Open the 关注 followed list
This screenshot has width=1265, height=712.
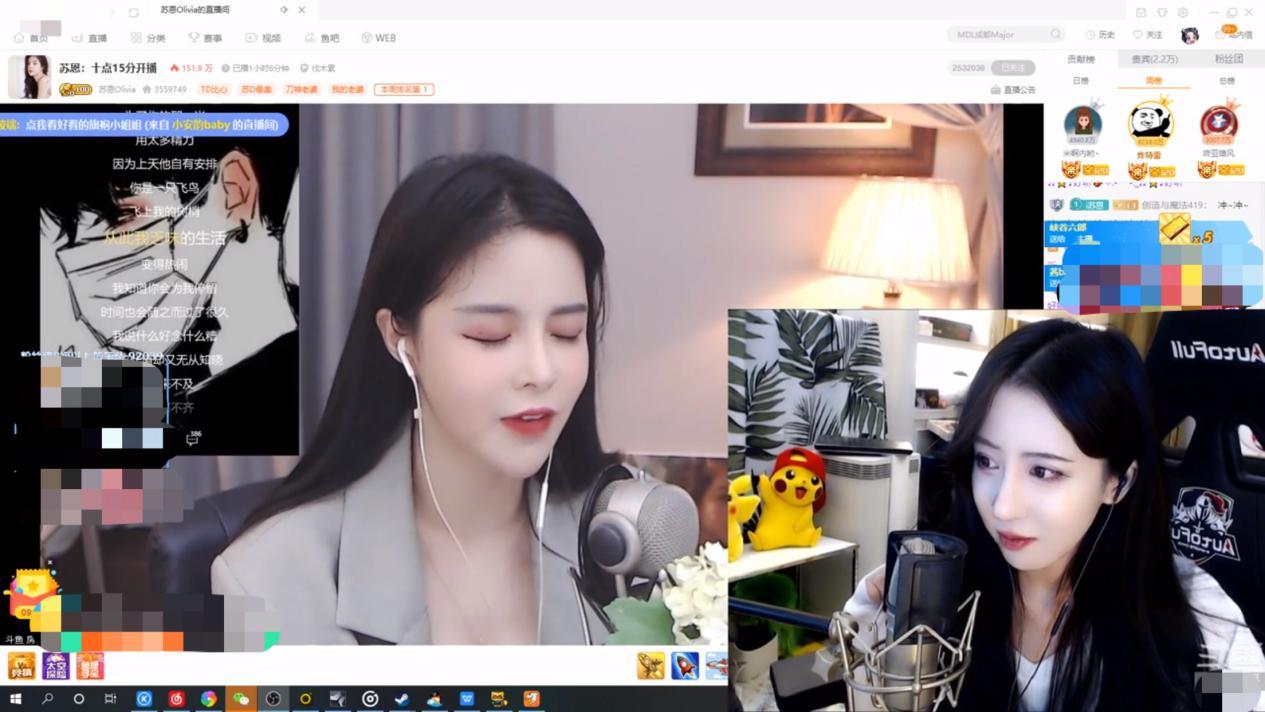click(x=1147, y=35)
